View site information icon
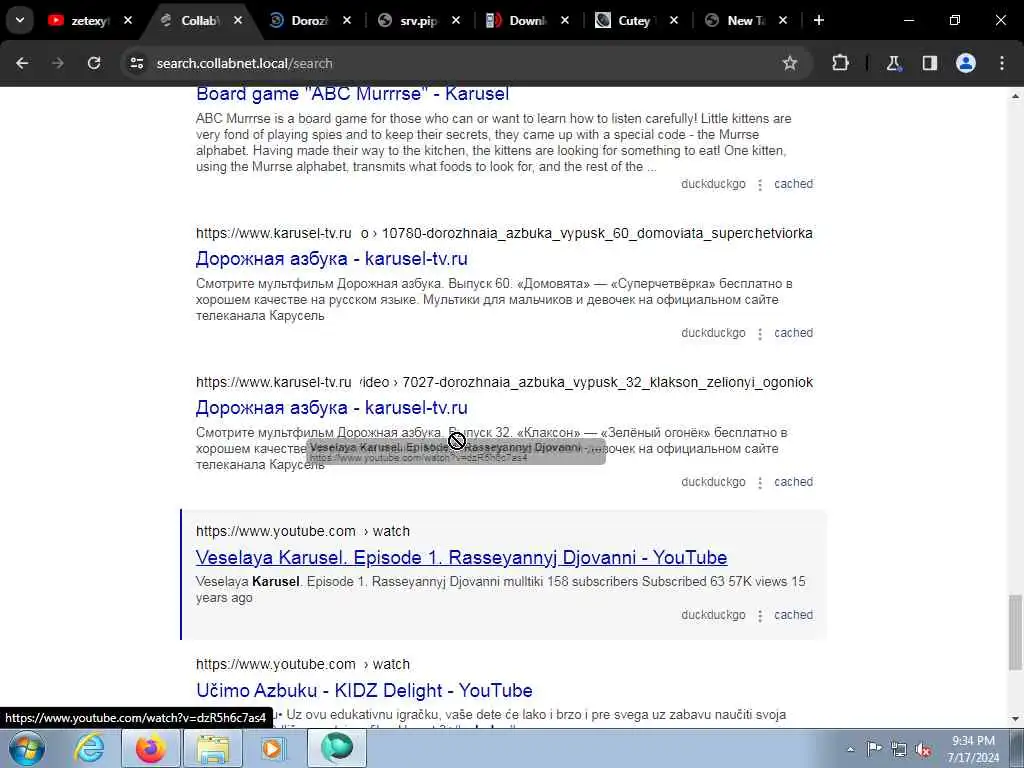This screenshot has height=768, width=1024. pyautogui.click(x=136, y=63)
